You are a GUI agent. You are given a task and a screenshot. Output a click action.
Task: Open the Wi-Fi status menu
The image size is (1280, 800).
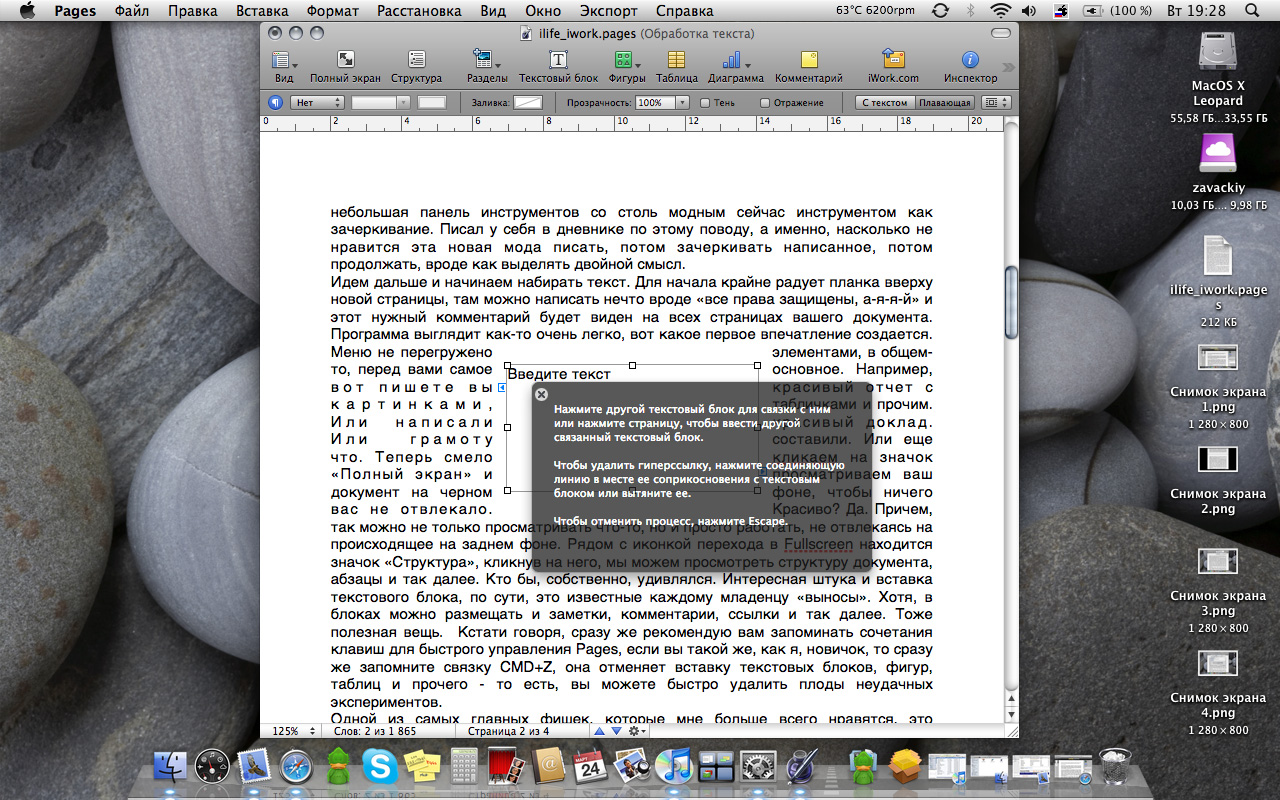tap(1000, 10)
